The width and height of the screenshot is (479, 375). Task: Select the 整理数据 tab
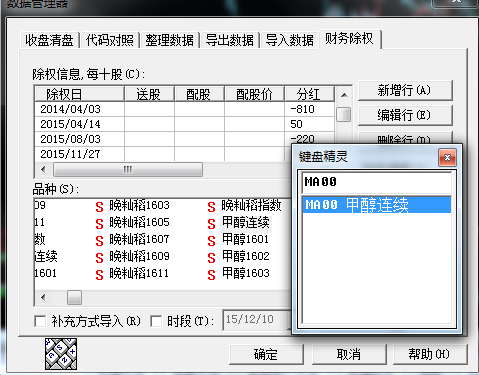169,40
